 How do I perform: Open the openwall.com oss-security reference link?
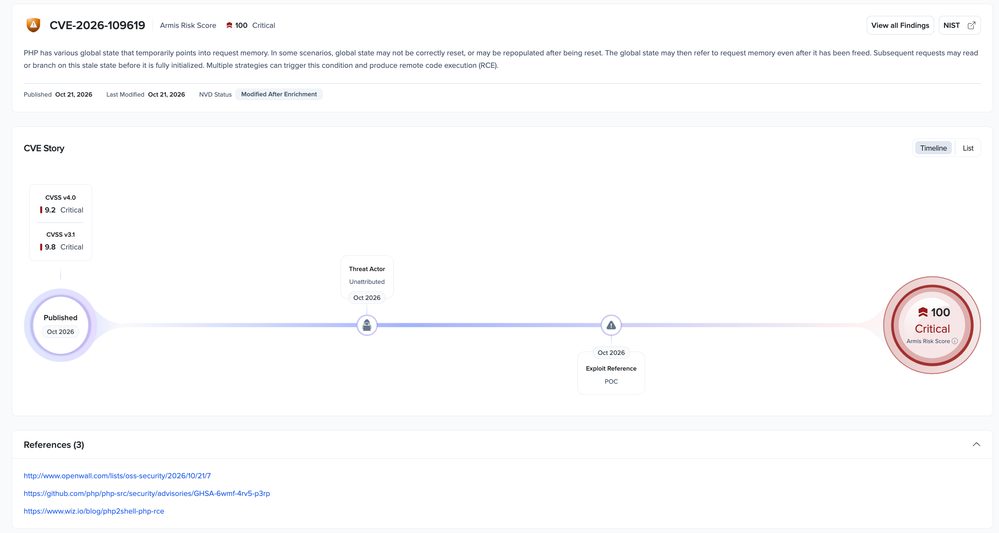tap(117, 476)
